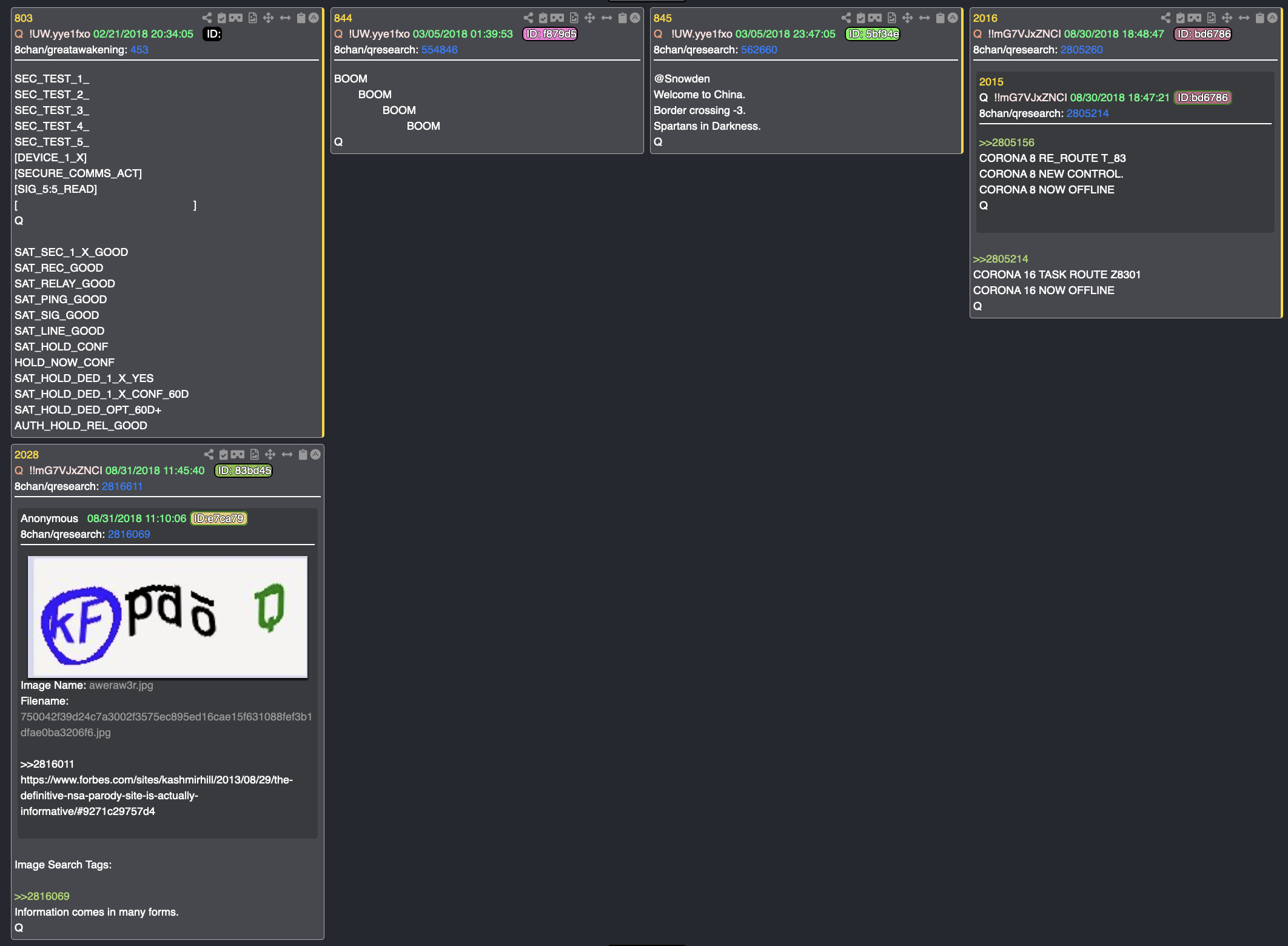1288x946 pixels.
Task: Click the four-way move icon on post 803
Action: click(269, 18)
